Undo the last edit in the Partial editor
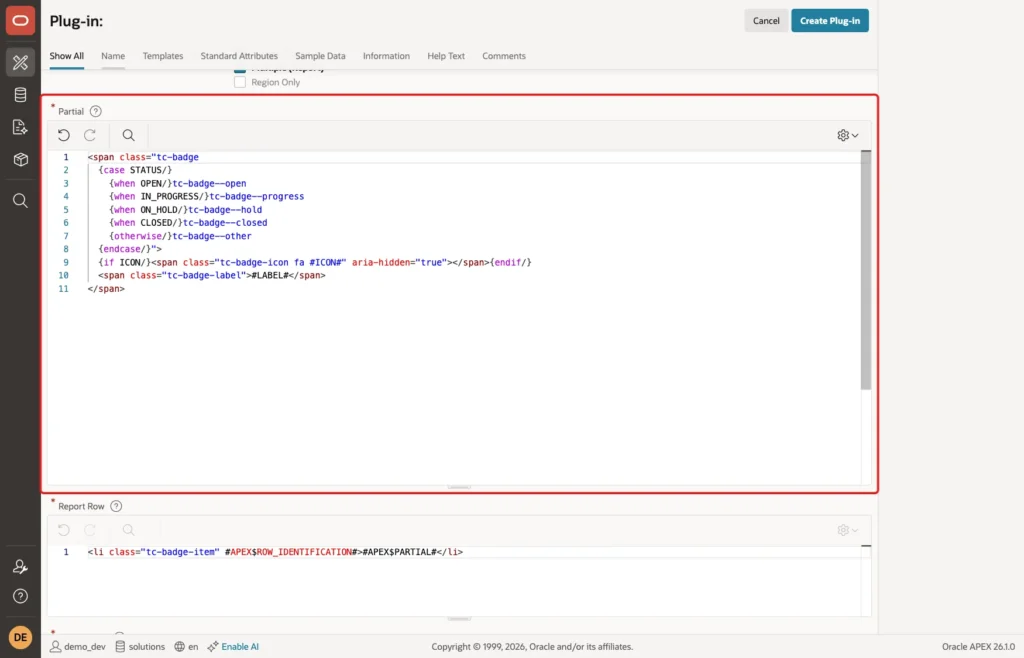1024x658 pixels. tap(63, 135)
